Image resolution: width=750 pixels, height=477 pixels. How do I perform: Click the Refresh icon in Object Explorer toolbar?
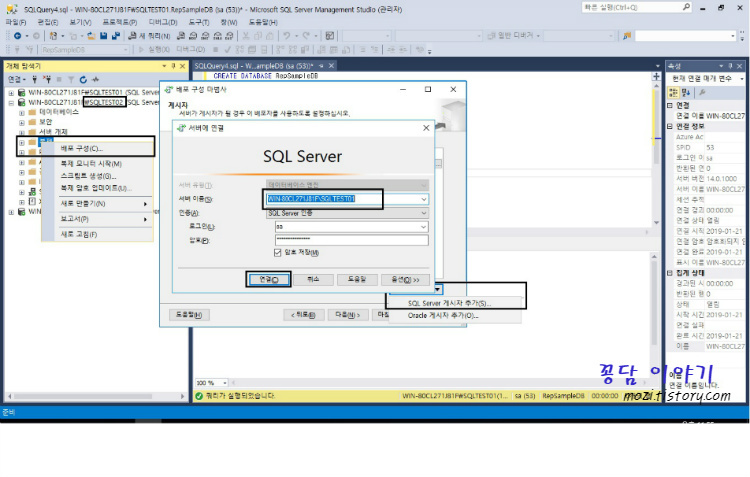[x=83, y=79]
